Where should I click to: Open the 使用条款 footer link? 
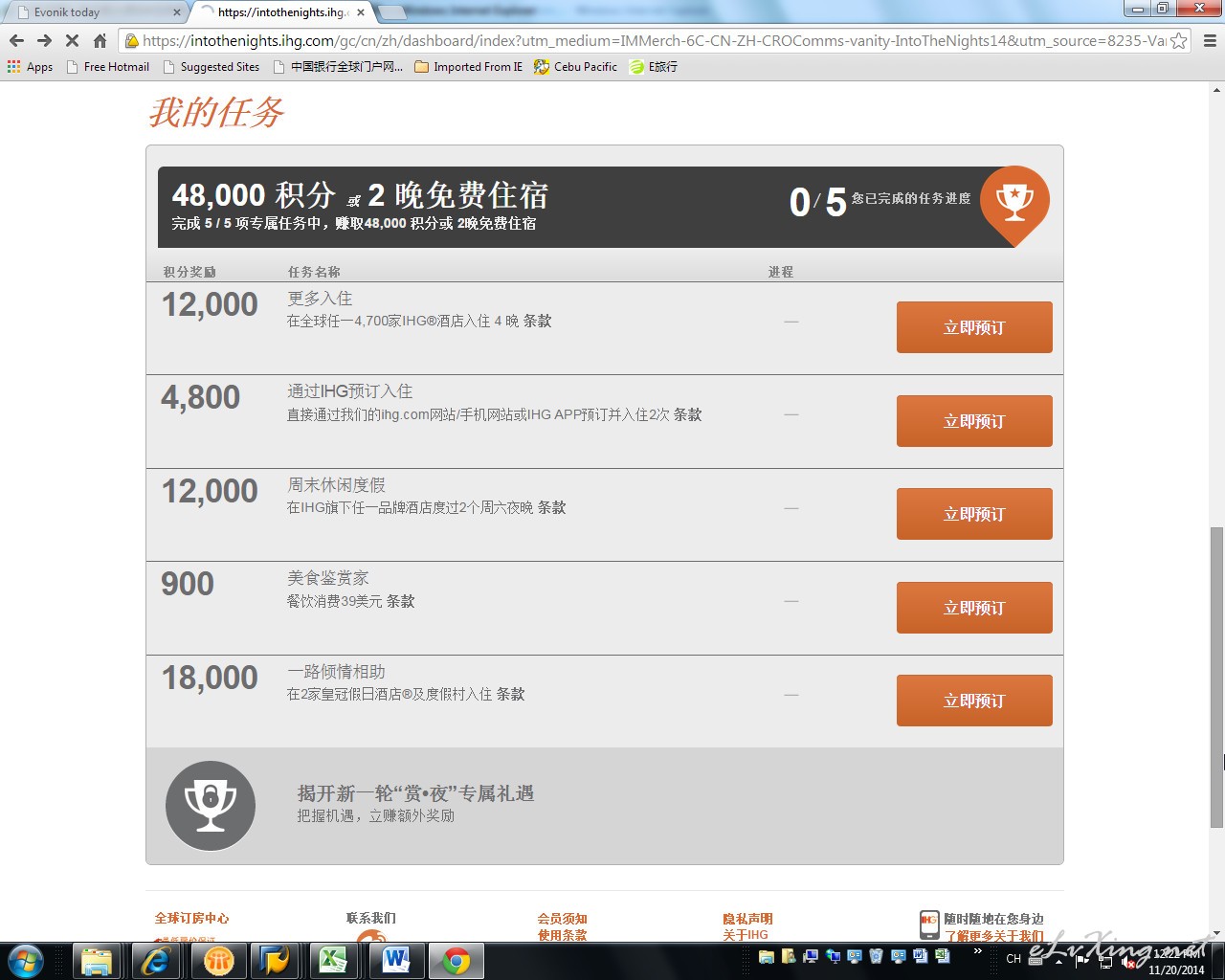tap(563, 935)
